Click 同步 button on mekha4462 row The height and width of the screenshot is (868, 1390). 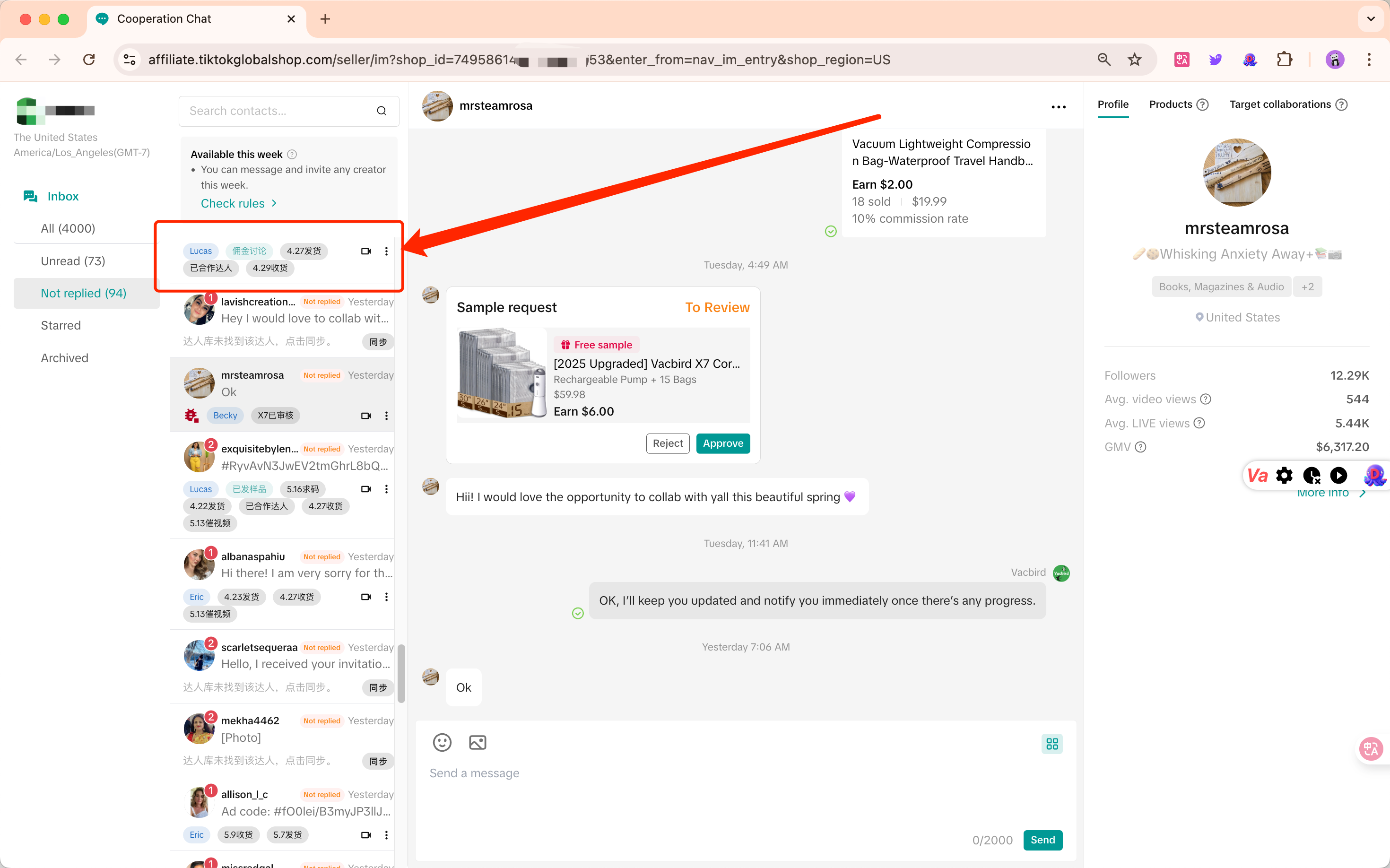point(378,761)
